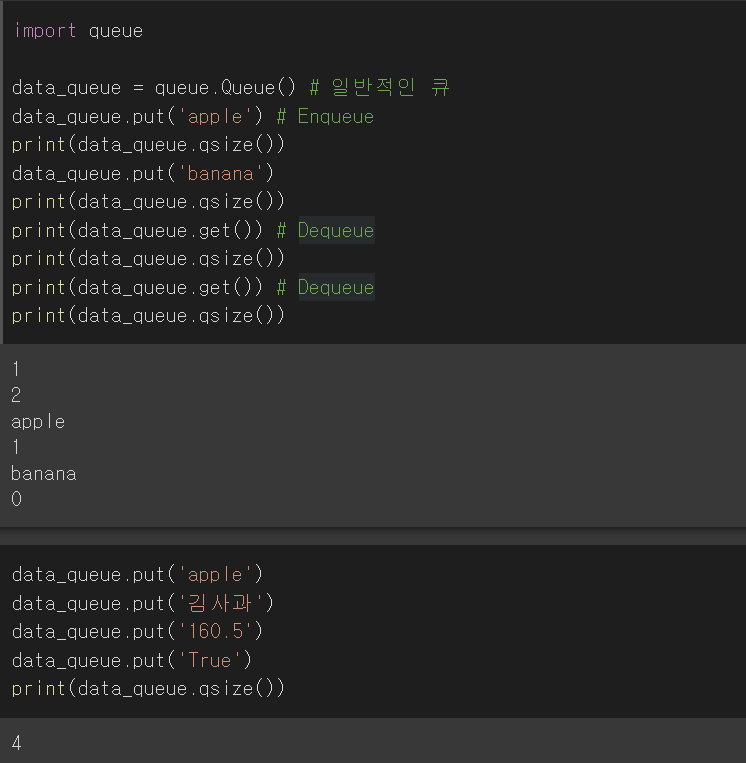Screen dimensions: 746x763
Task: Click the line data_queue.put('True')
Action: click(x=131, y=660)
